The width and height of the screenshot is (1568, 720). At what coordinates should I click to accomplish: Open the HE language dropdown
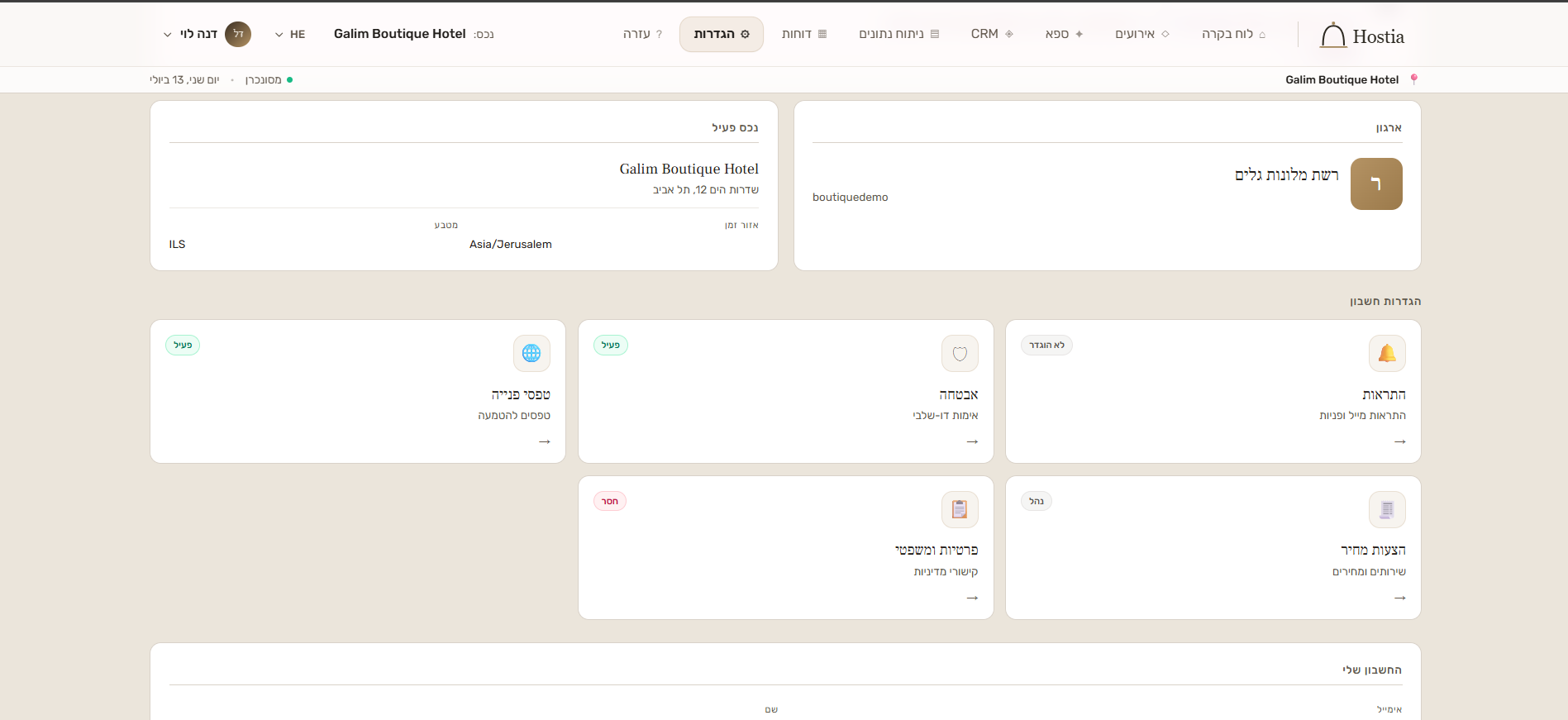pos(290,34)
